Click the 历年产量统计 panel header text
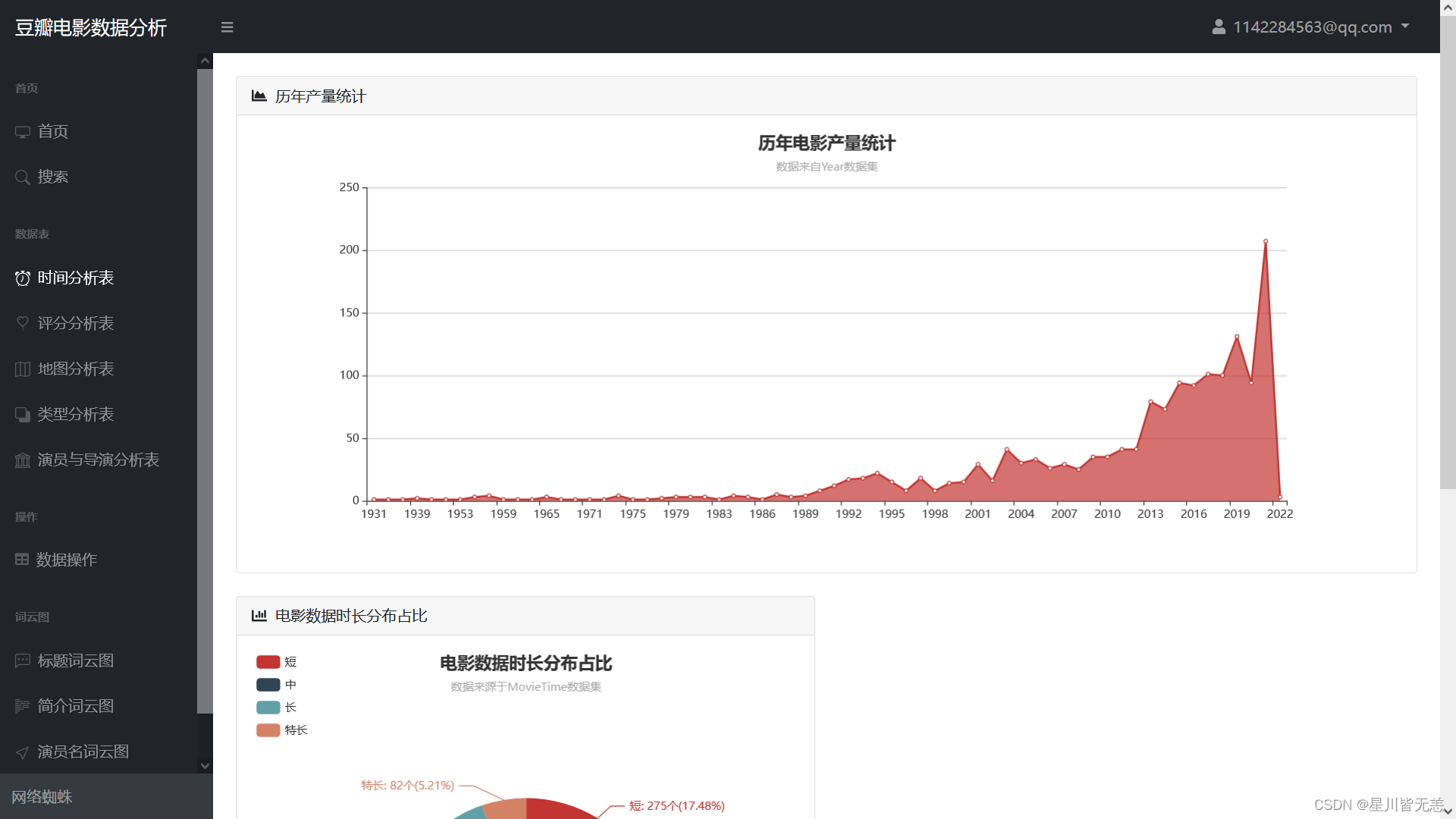 (x=321, y=96)
